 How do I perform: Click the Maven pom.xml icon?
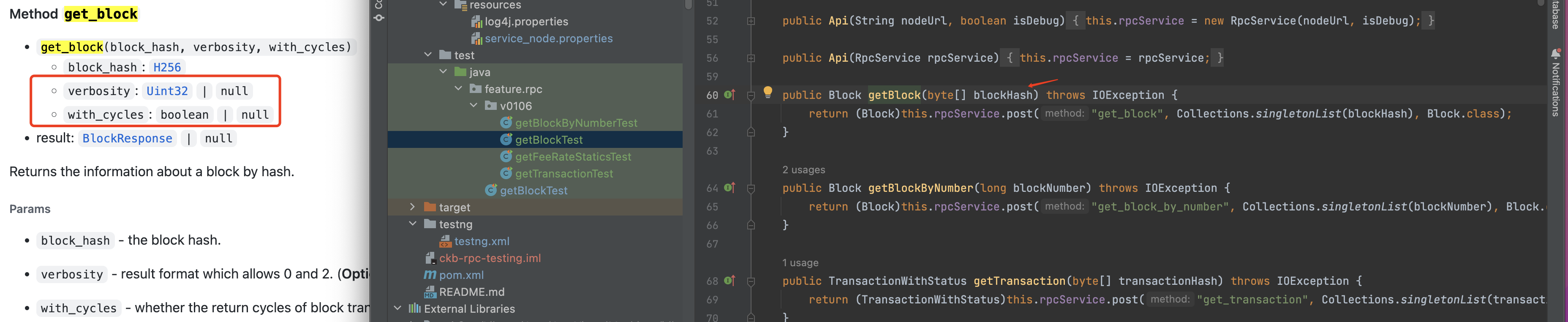tap(430, 275)
